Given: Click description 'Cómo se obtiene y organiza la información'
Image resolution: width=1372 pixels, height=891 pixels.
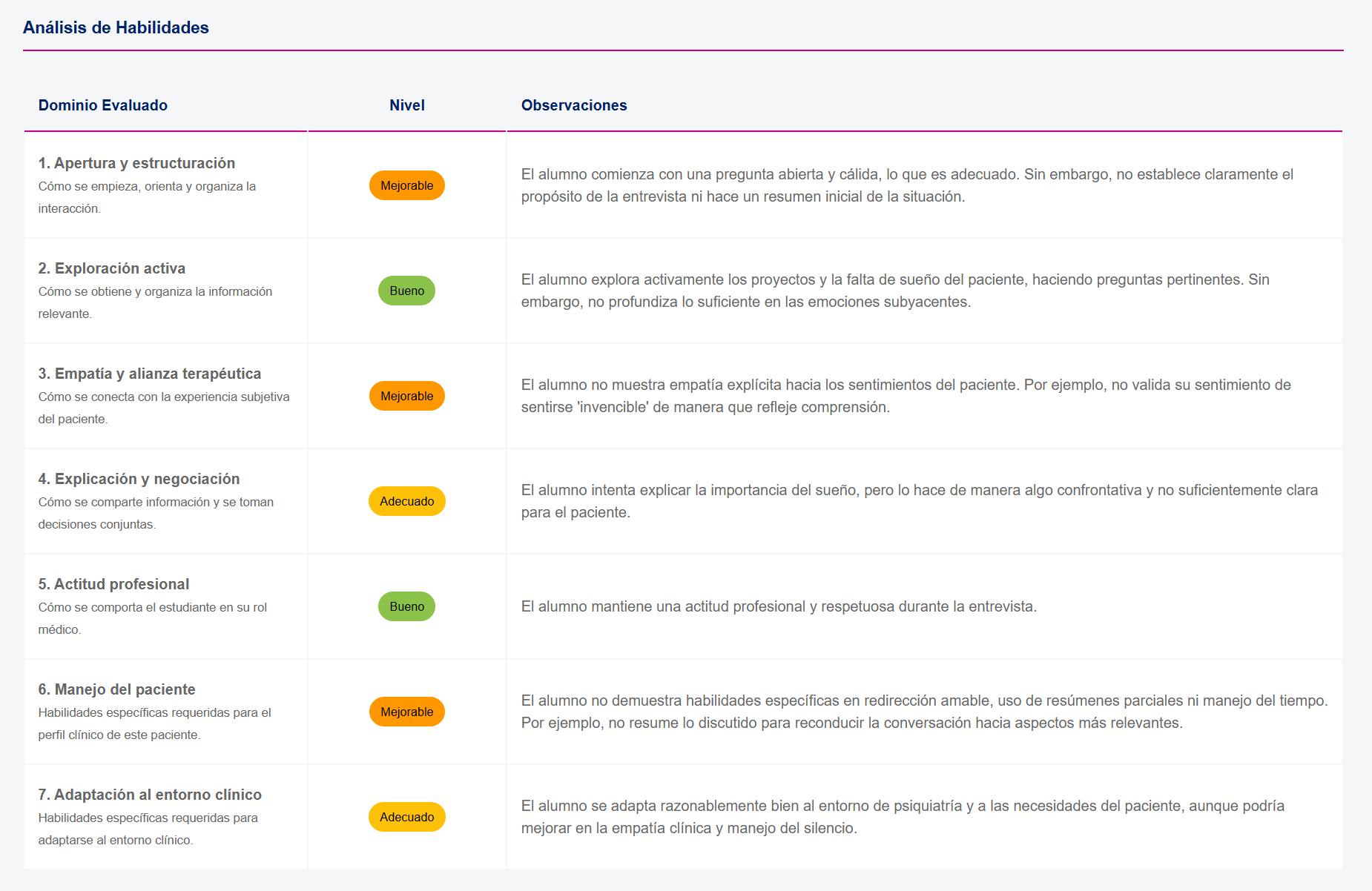Looking at the screenshot, I should [155, 302].
